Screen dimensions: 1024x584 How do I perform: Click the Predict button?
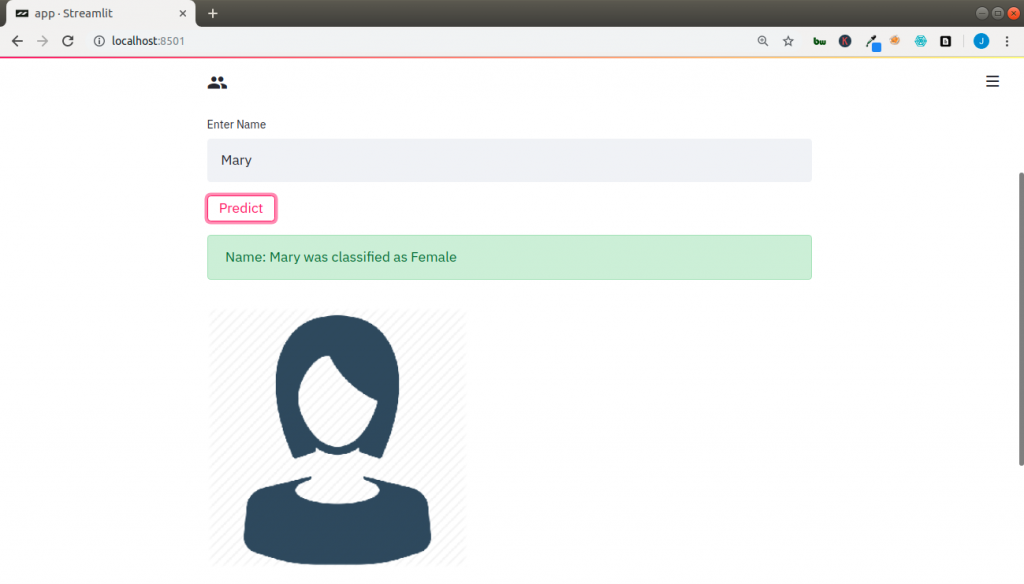tap(241, 208)
